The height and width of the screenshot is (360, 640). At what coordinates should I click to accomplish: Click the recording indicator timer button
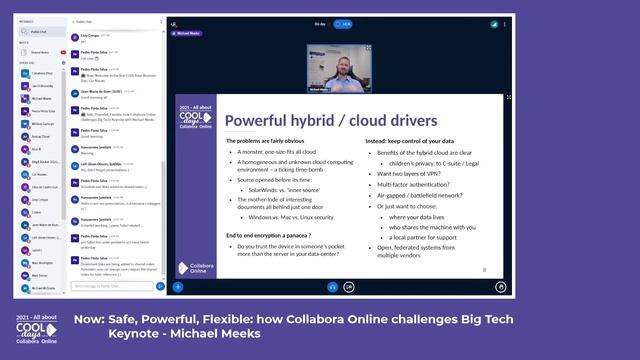[x=343, y=24]
